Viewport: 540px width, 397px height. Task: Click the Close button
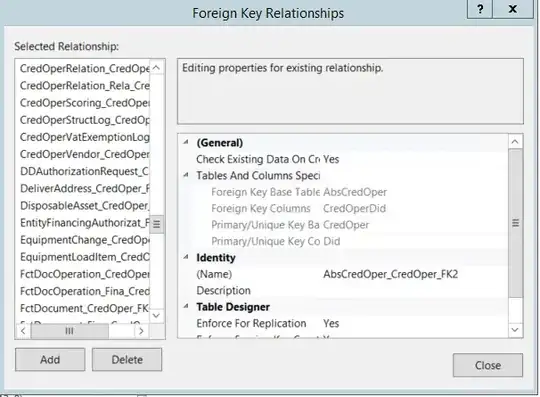click(488, 365)
